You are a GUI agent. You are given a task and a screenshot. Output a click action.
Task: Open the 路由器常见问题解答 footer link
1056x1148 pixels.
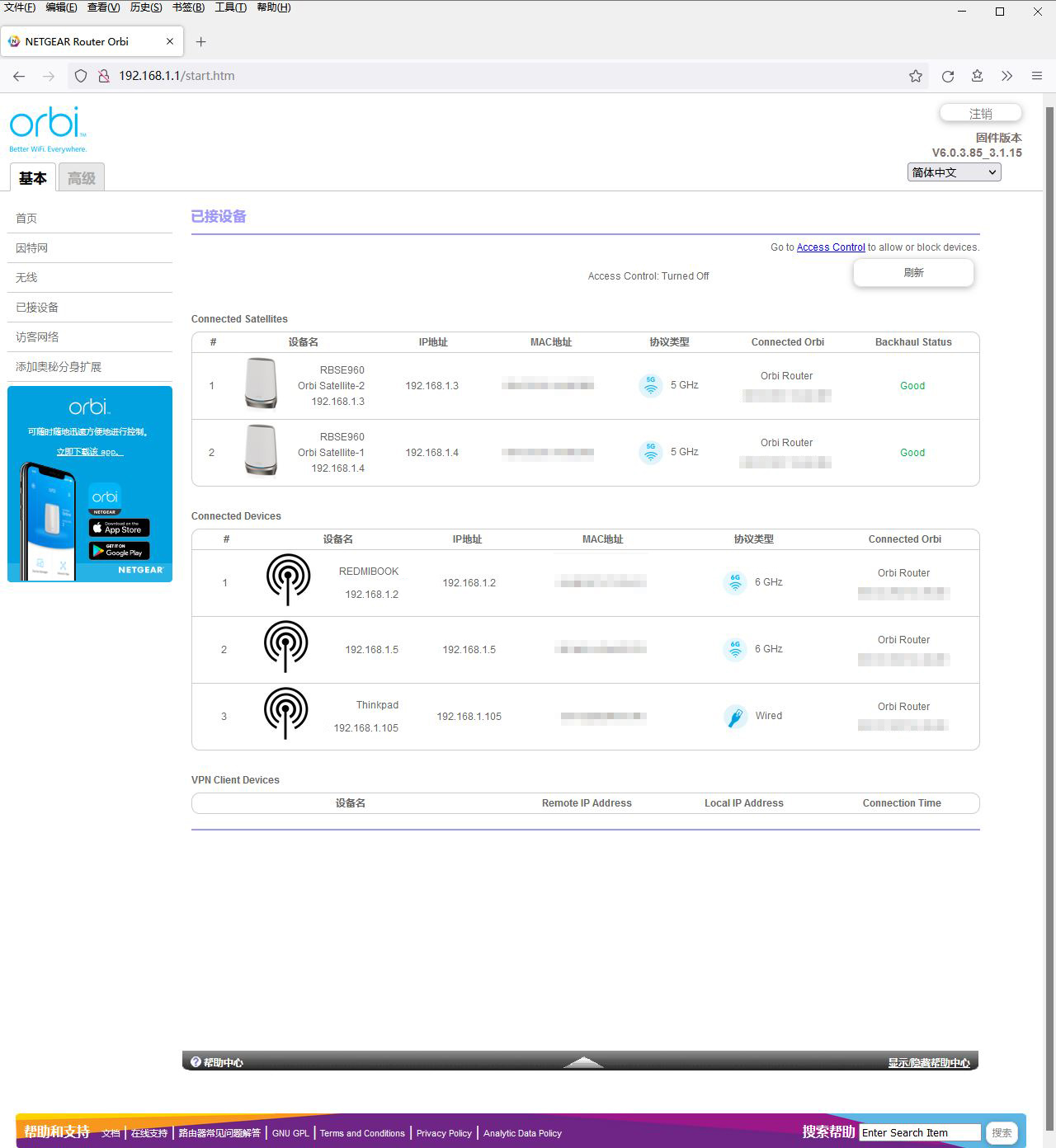coord(219,1133)
